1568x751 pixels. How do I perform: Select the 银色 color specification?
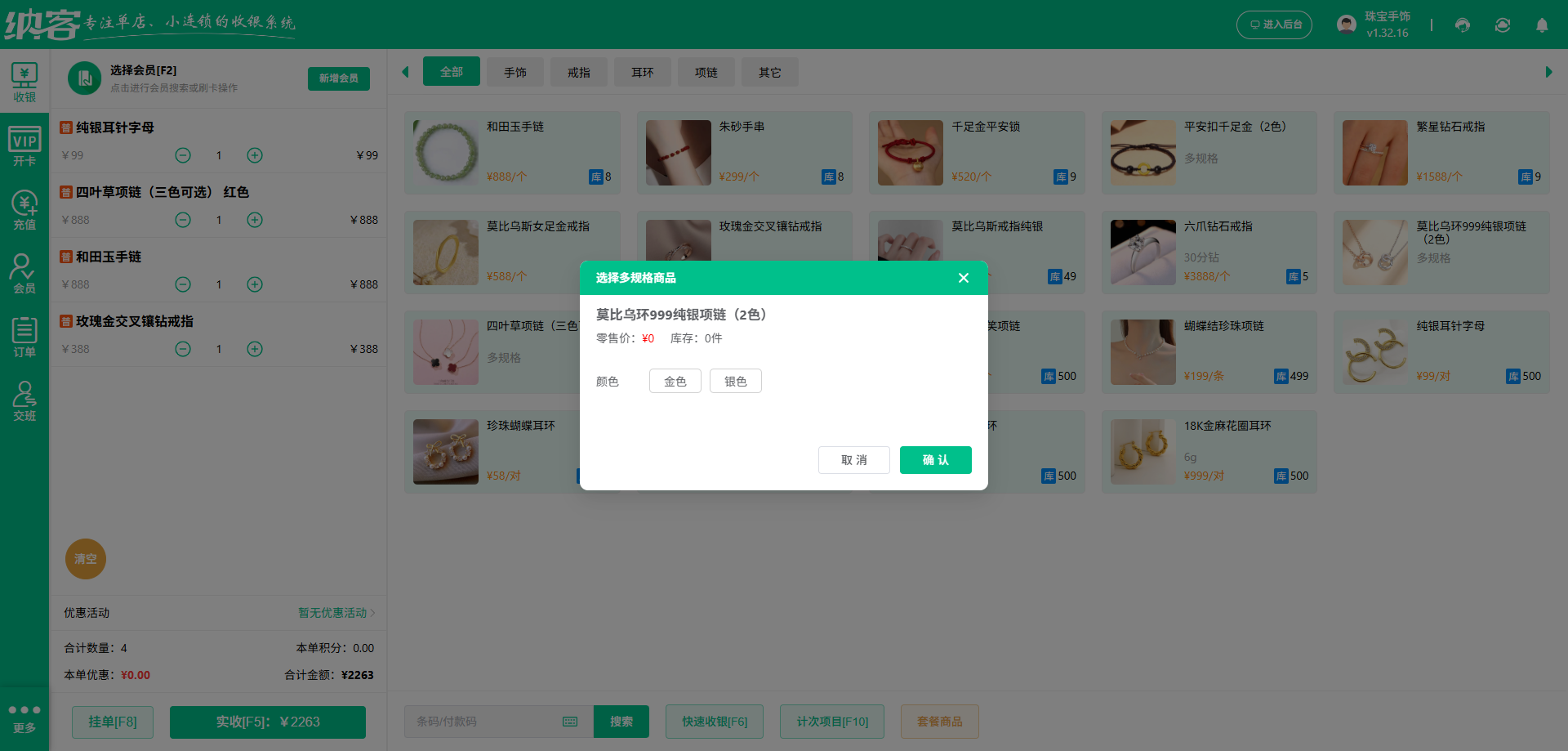tap(735, 381)
